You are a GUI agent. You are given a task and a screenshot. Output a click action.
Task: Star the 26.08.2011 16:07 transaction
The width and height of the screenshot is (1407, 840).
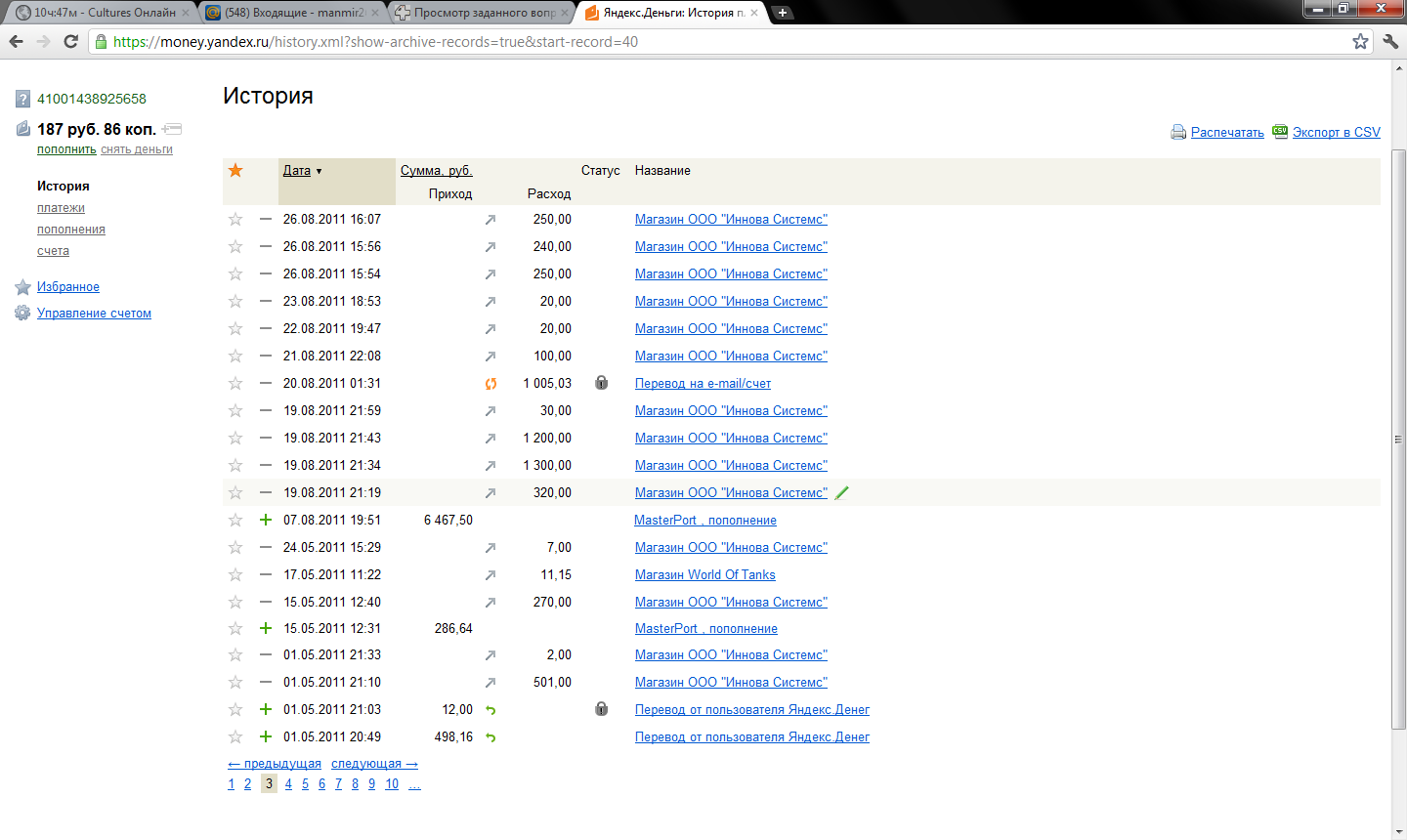pos(235,220)
